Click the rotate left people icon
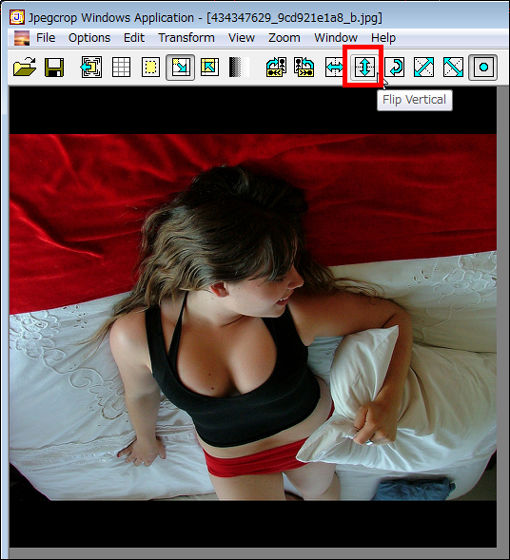The image size is (510, 560). click(x=276, y=67)
